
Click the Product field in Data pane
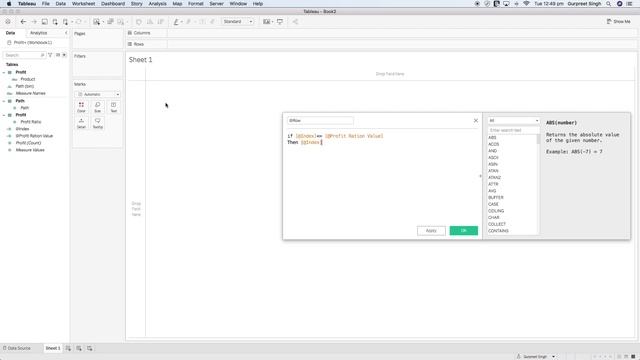click(28, 79)
